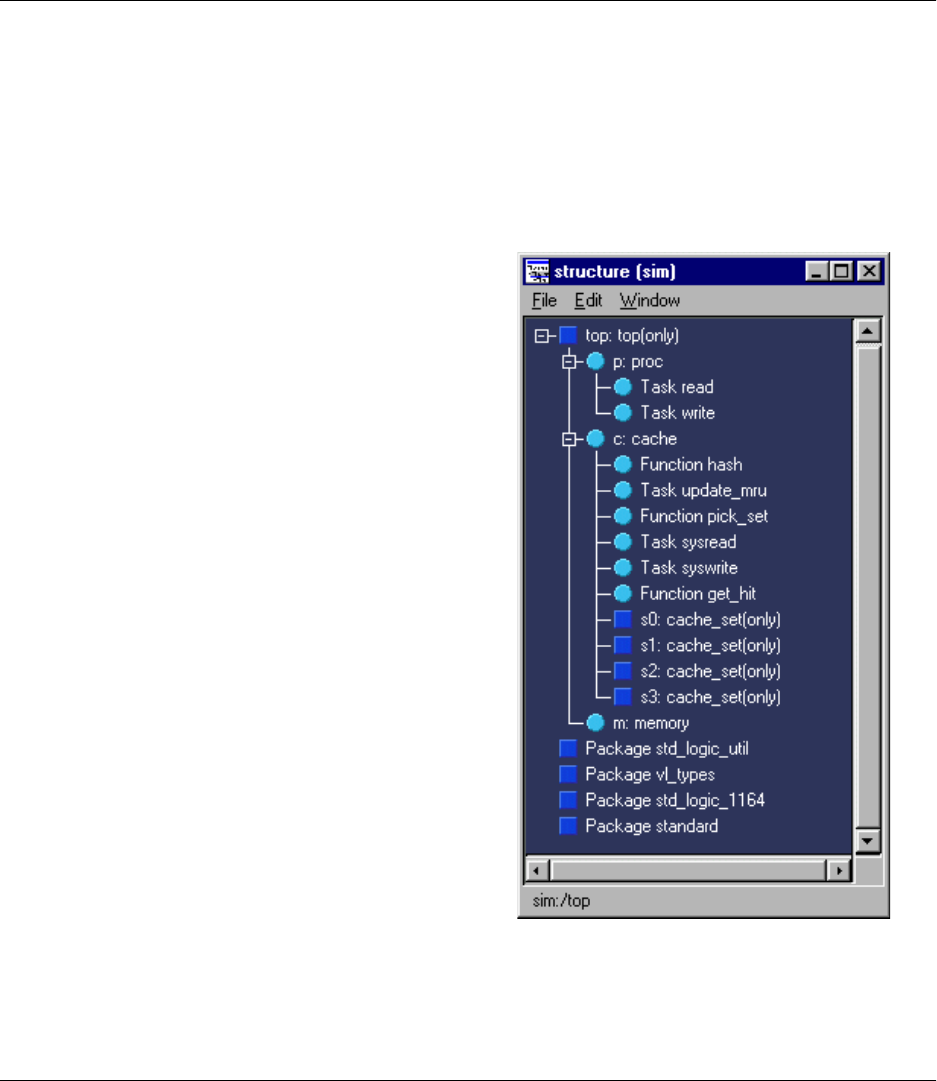Click the circle icon next to Function pick_set

click(623, 516)
